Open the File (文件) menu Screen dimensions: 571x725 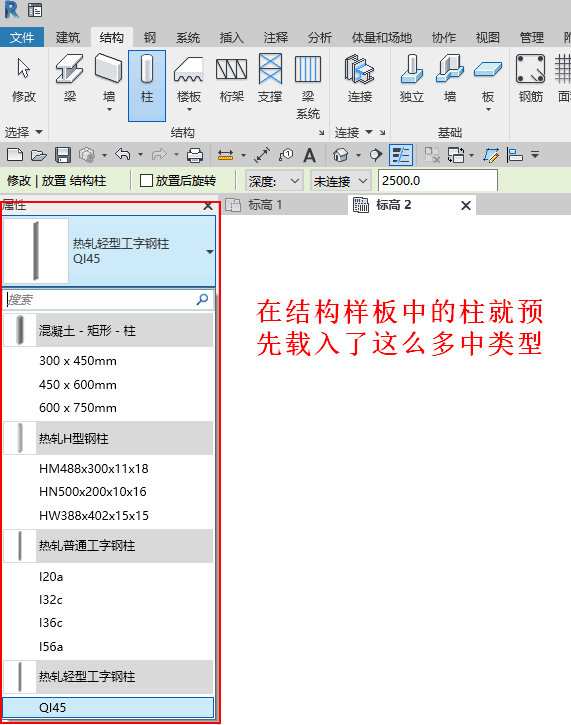point(22,37)
